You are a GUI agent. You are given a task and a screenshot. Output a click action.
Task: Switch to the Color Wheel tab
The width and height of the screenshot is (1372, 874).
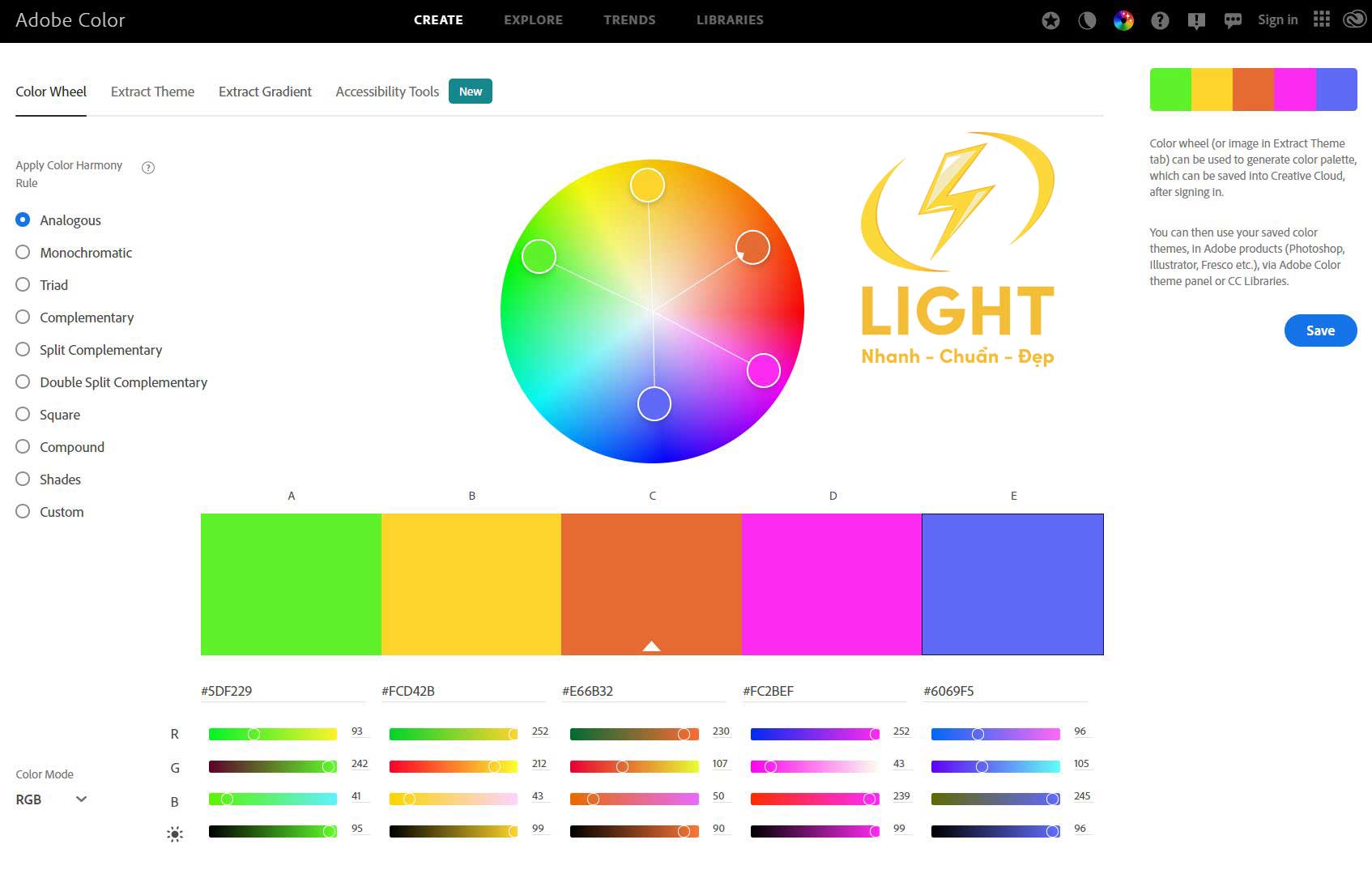click(x=51, y=92)
